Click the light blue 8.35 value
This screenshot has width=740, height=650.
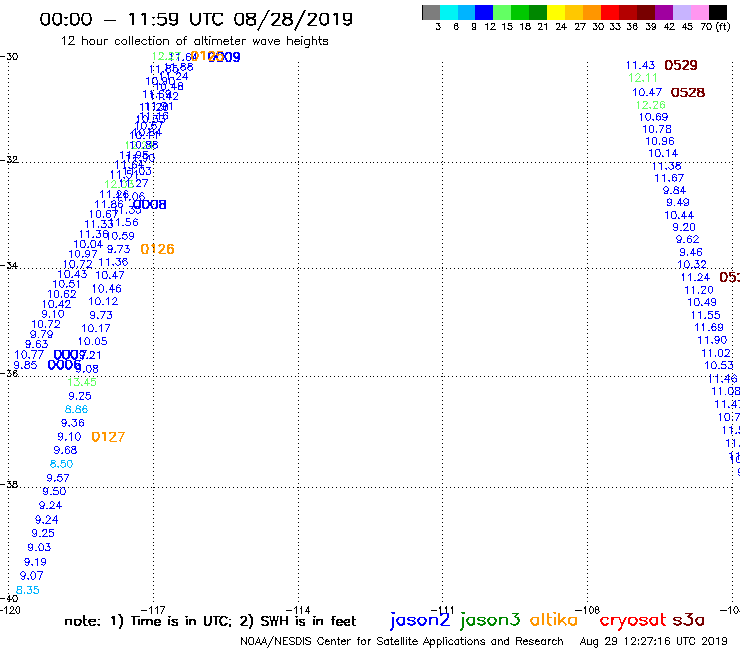[28, 590]
